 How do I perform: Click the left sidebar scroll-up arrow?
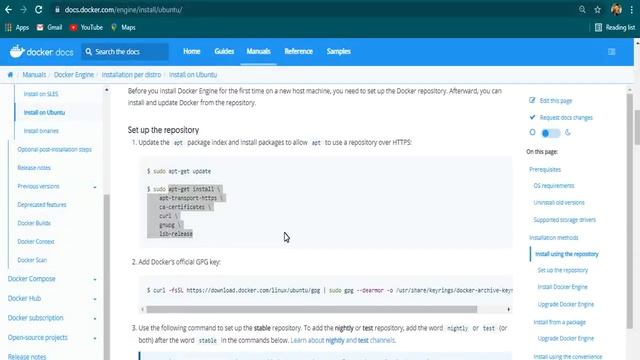(107, 90)
